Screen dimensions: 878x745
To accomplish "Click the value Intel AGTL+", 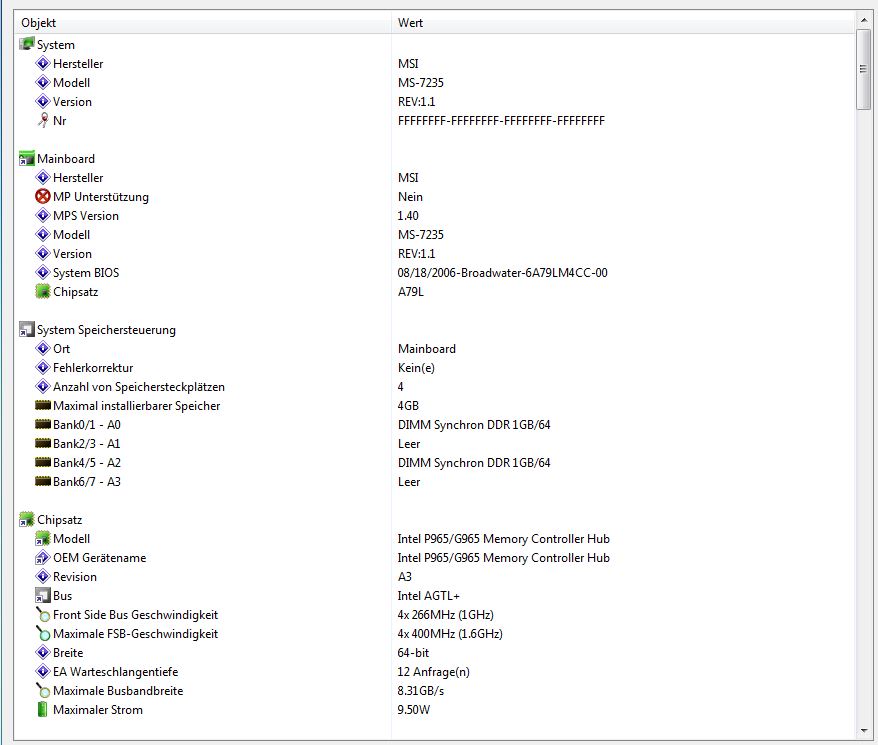I will 428,596.
